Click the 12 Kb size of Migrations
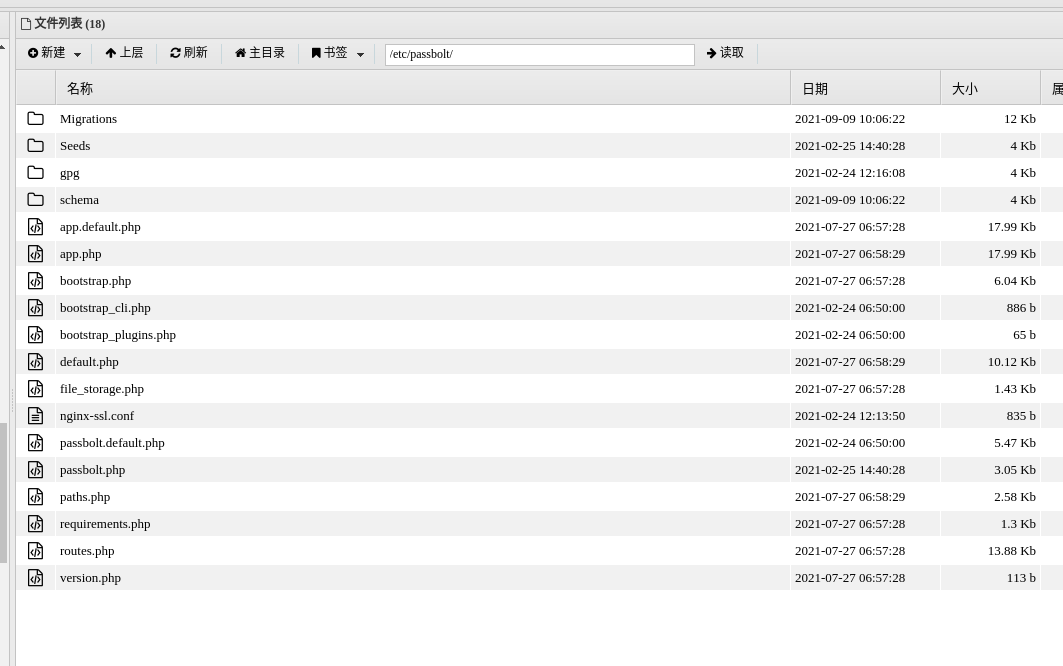Image resolution: width=1063 pixels, height=666 pixels. coord(1020,119)
